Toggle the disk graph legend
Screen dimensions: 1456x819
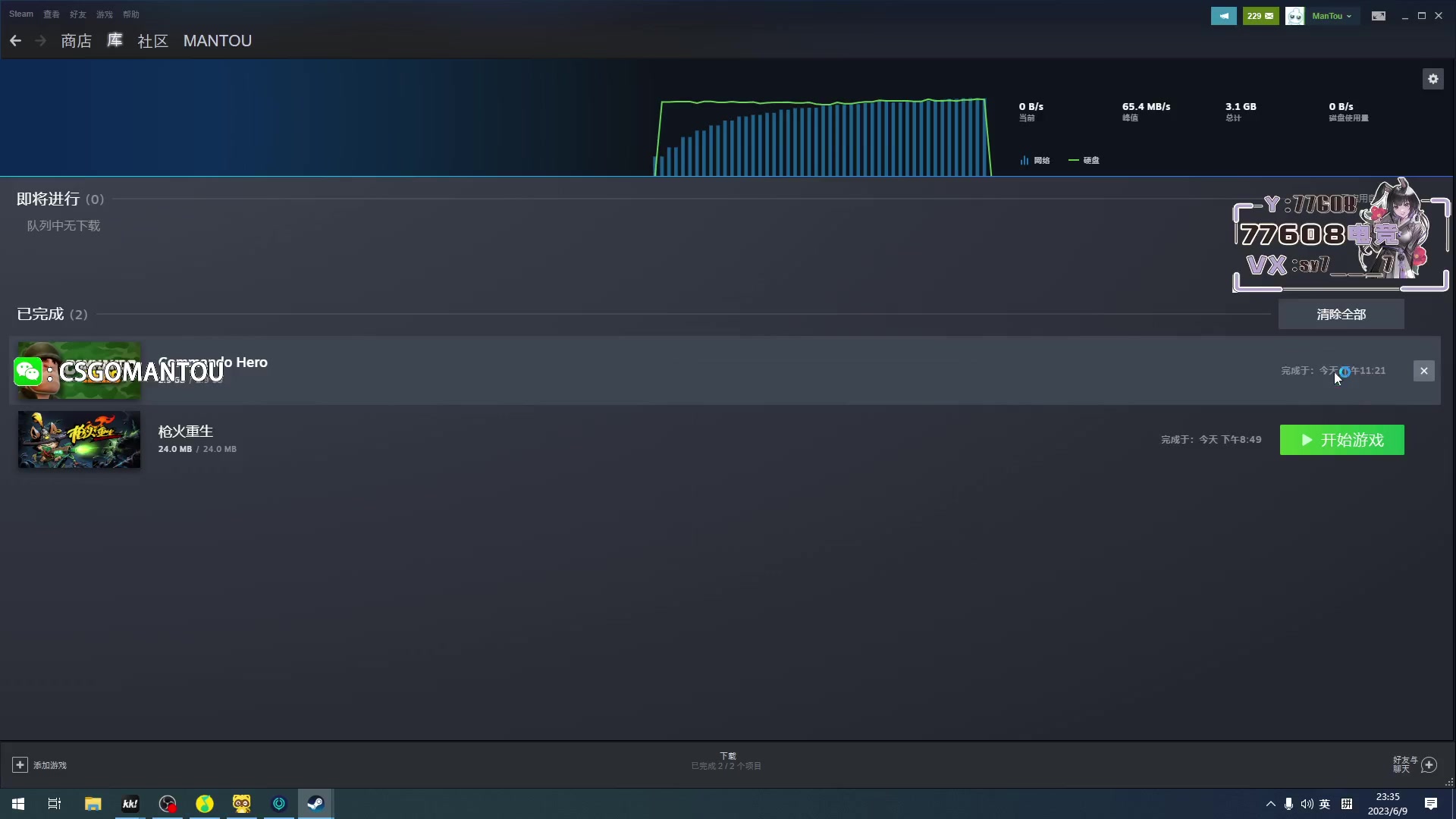point(1084,160)
